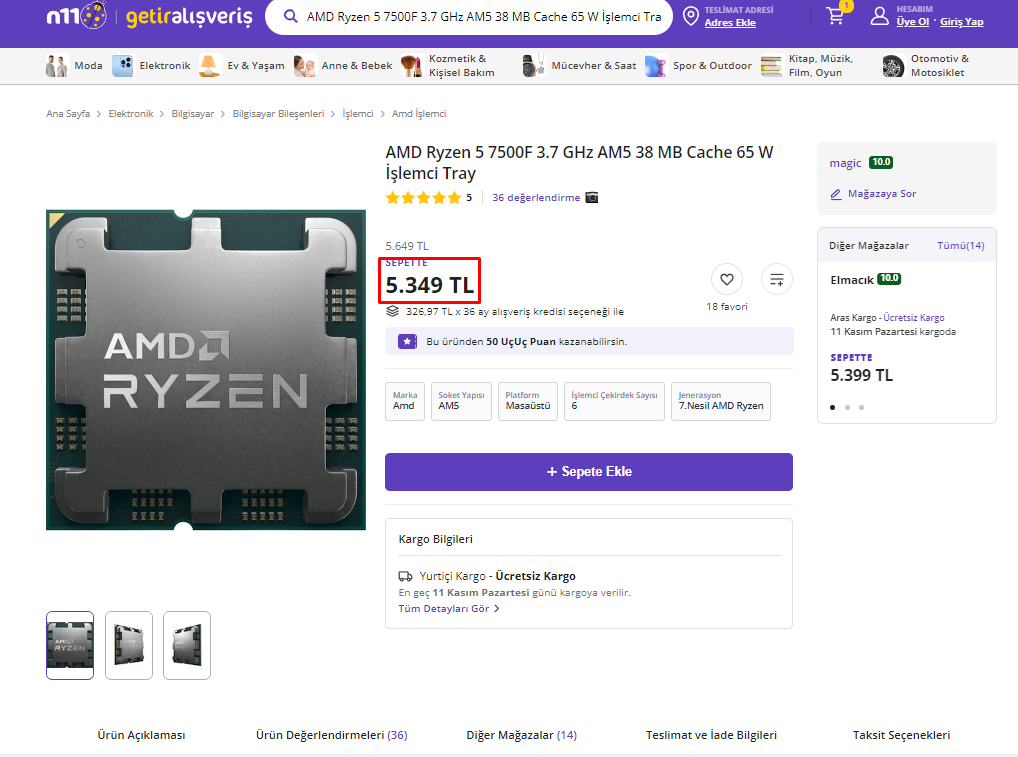Image resolution: width=1018 pixels, height=757 pixels.
Task: Click the Mücevher & Saat watch icon
Action: point(534,66)
